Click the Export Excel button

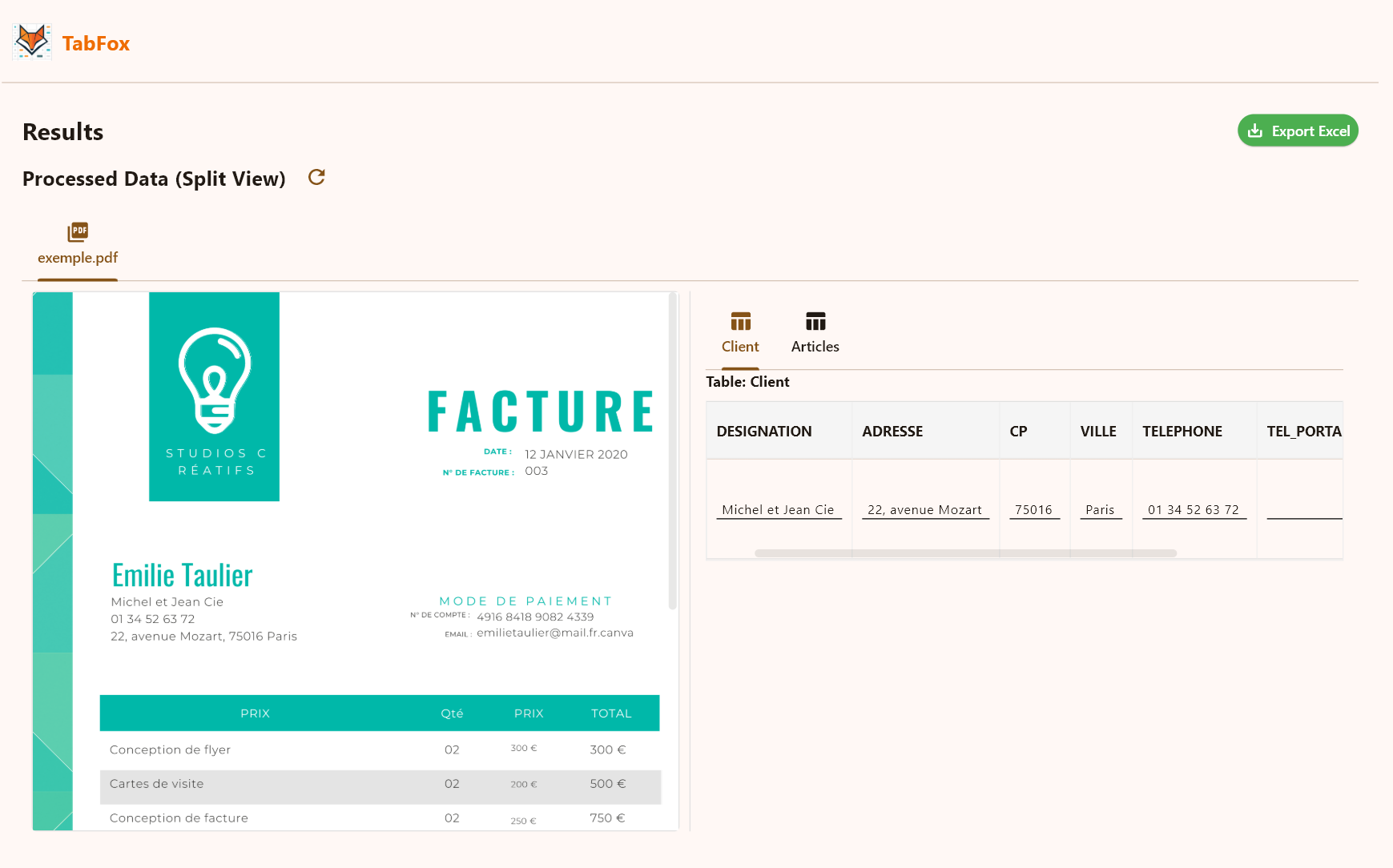coord(1298,130)
